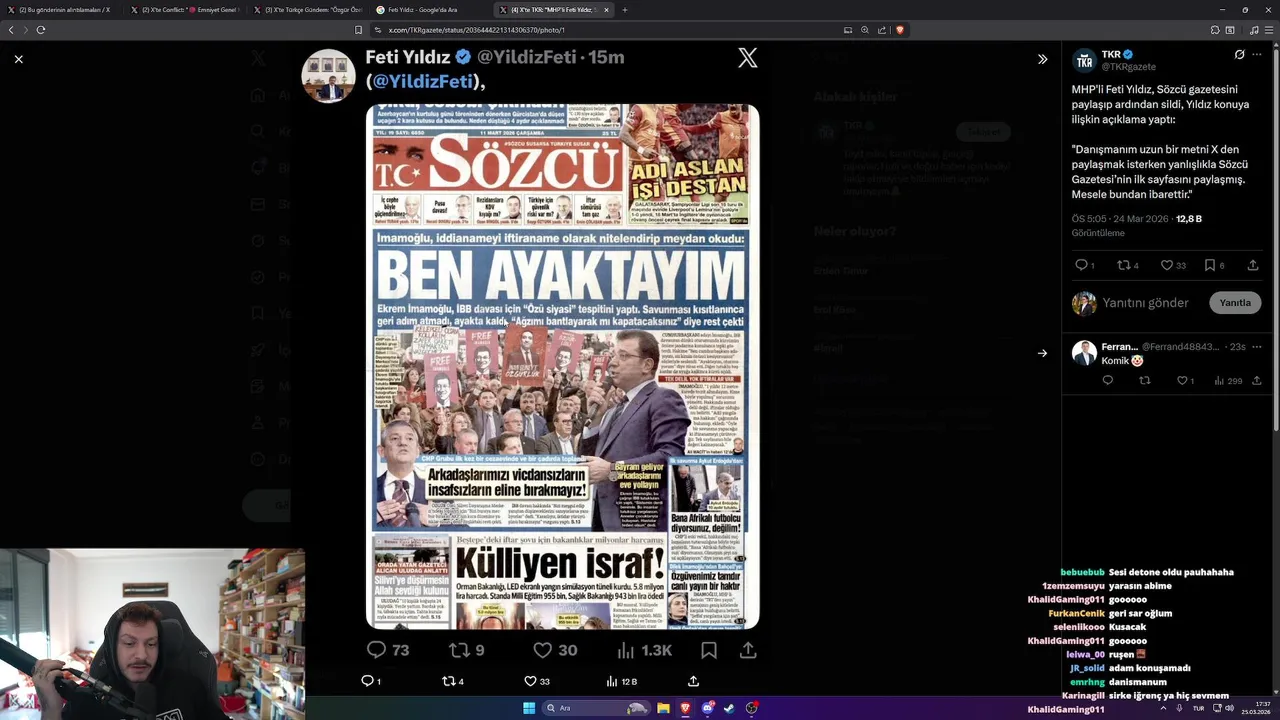The height and width of the screenshot is (720, 1280).
Task: Open File Explorer from taskbar
Action: coord(663,708)
